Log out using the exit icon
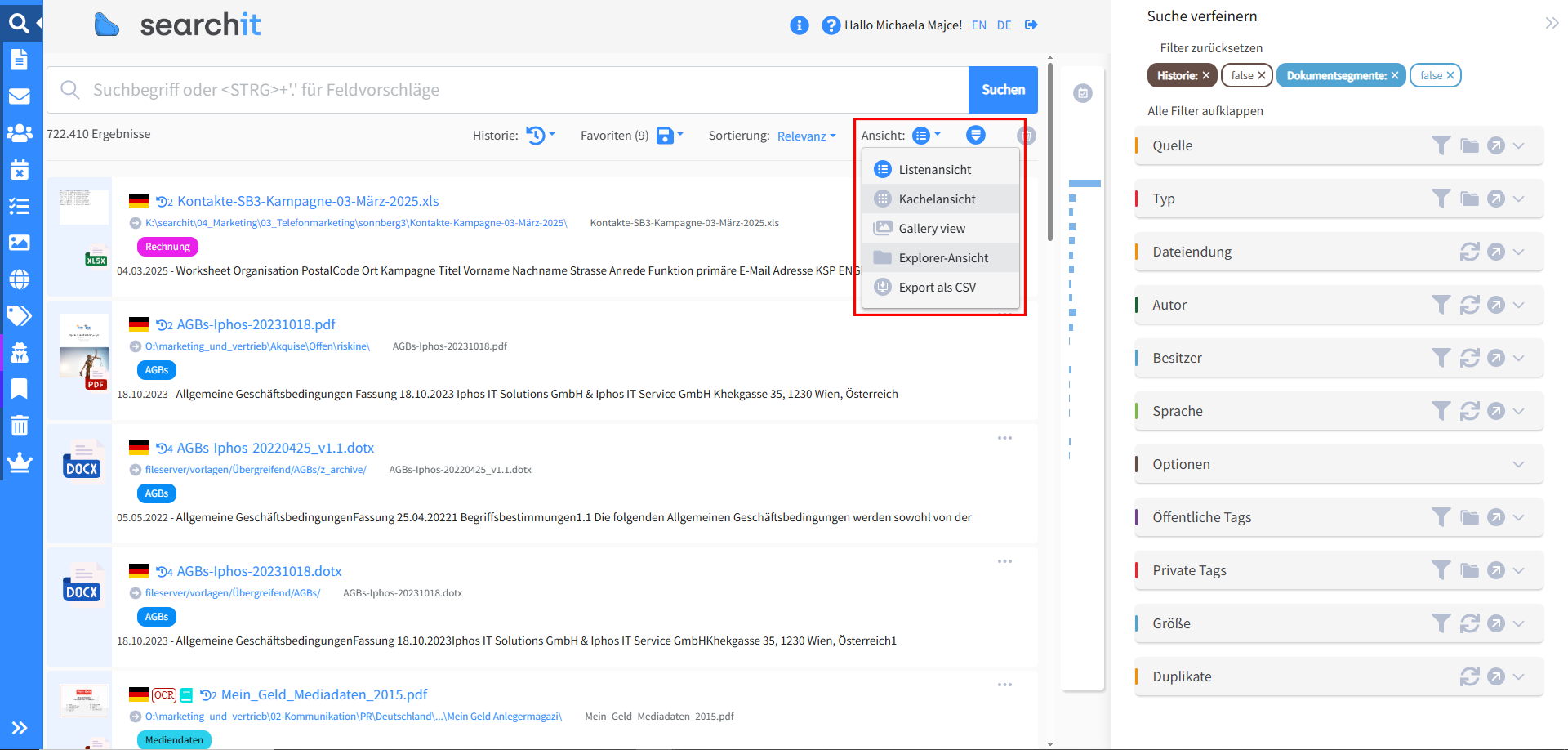The height and width of the screenshot is (750, 1568). (1031, 25)
